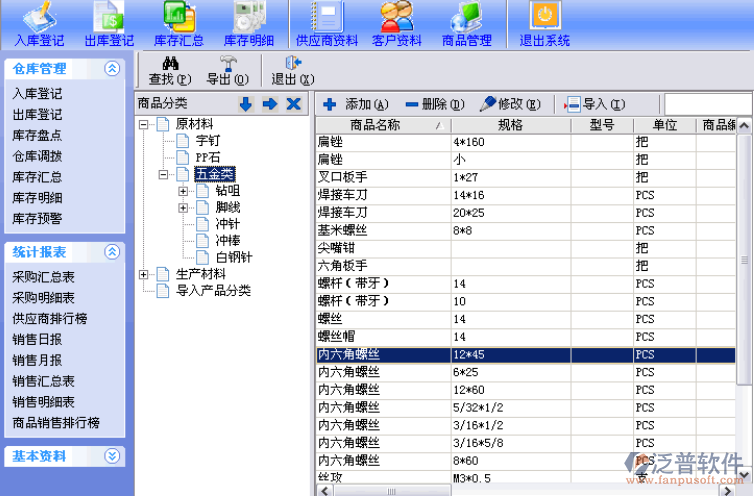This screenshot has width=754, height=496.
Task: Expand the 基本资料 panel
Action: [112, 456]
